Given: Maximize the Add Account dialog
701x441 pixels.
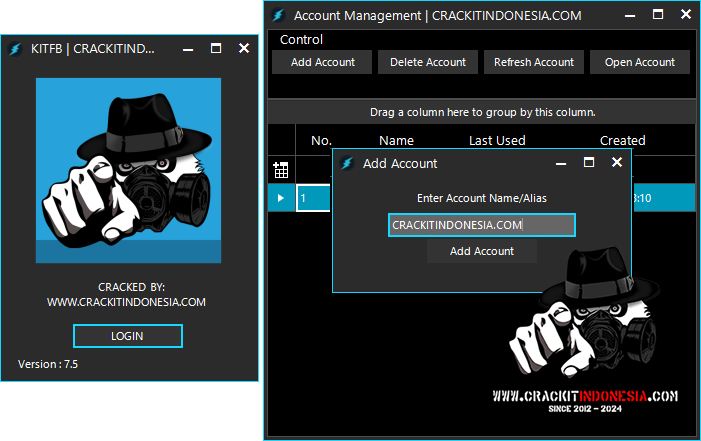Looking at the screenshot, I should tap(589, 162).
